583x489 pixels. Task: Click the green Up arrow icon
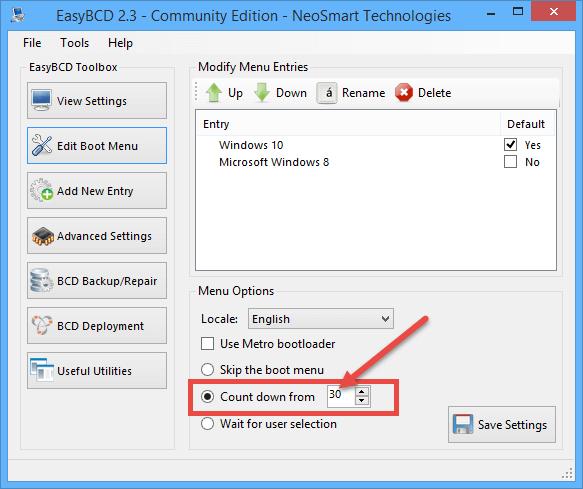point(214,93)
